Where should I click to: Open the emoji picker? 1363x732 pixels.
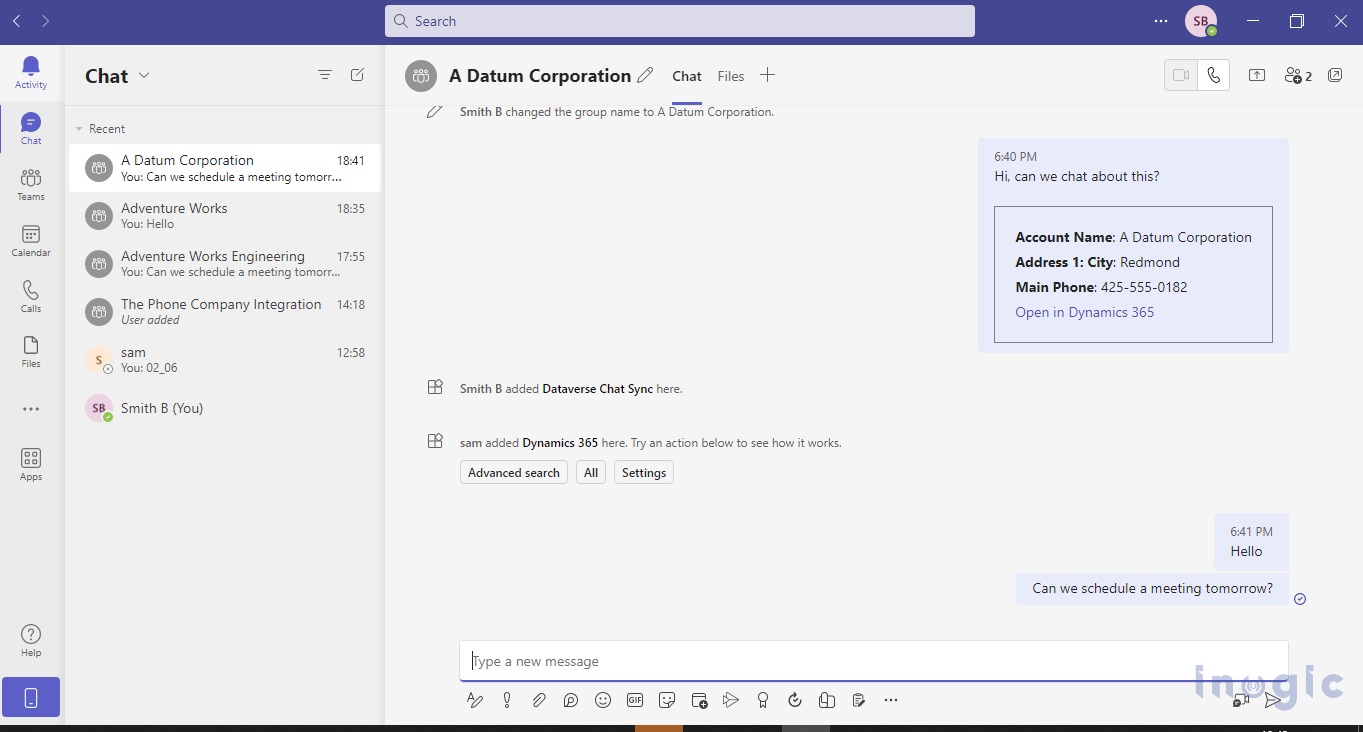pos(603,700)
